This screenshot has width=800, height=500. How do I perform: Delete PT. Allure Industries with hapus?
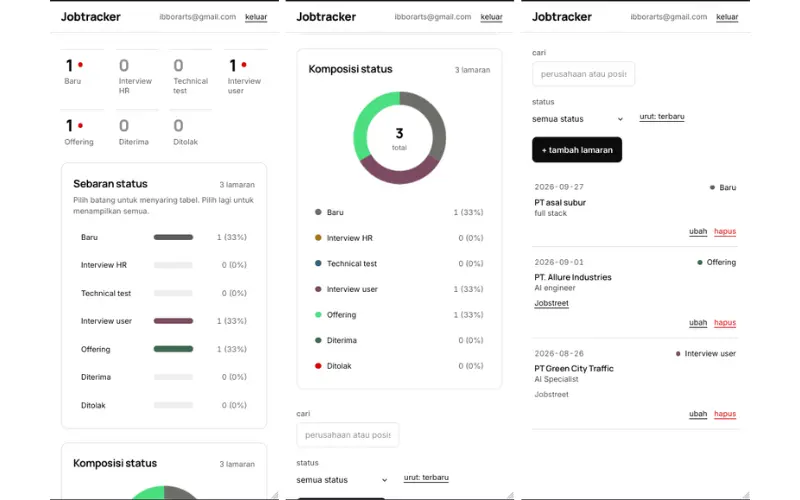tap(725, 322)
